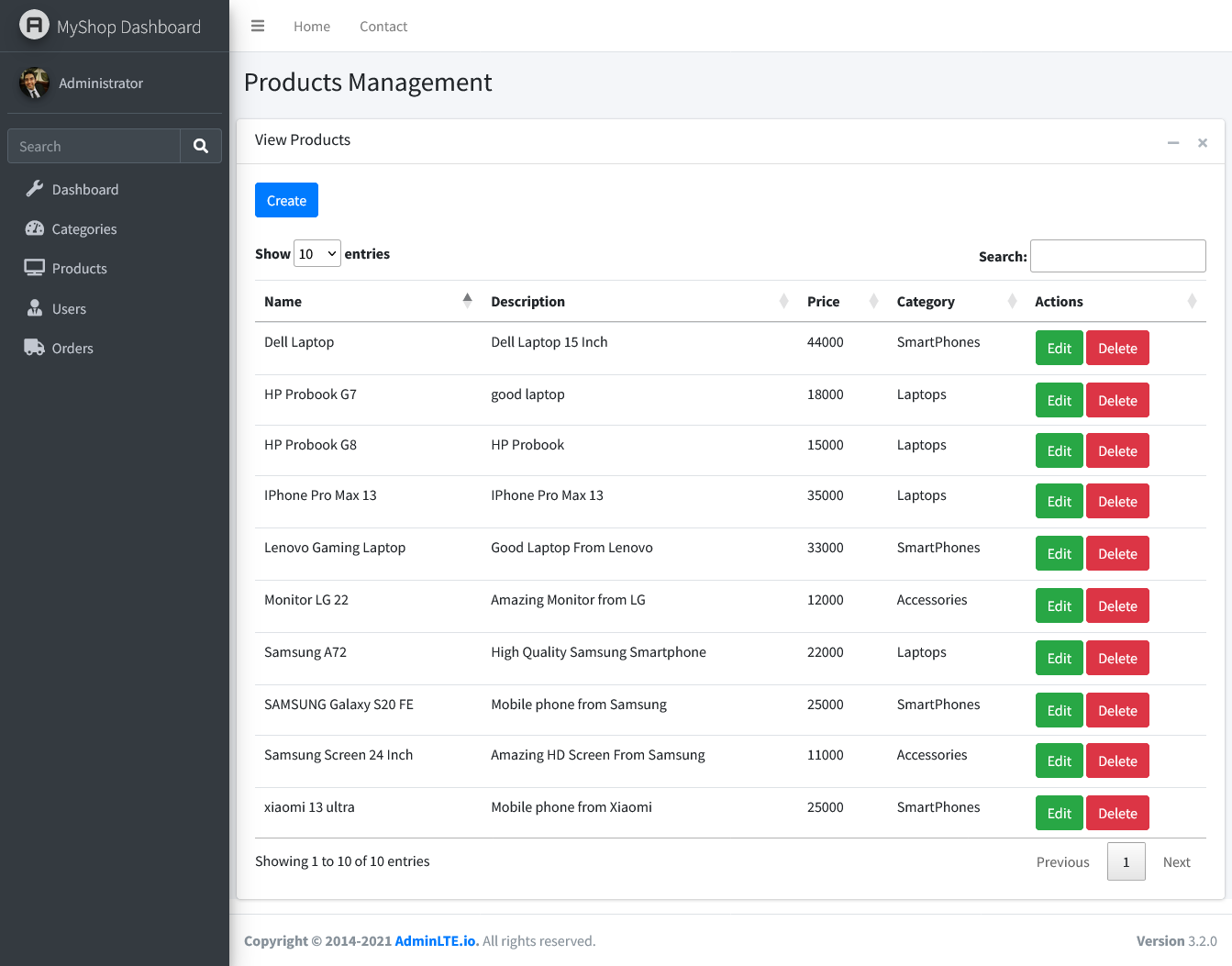The width and height of the screenshot is (1232, 966).
Task: Sort by the Category column header
Action: tap(925, 302)
